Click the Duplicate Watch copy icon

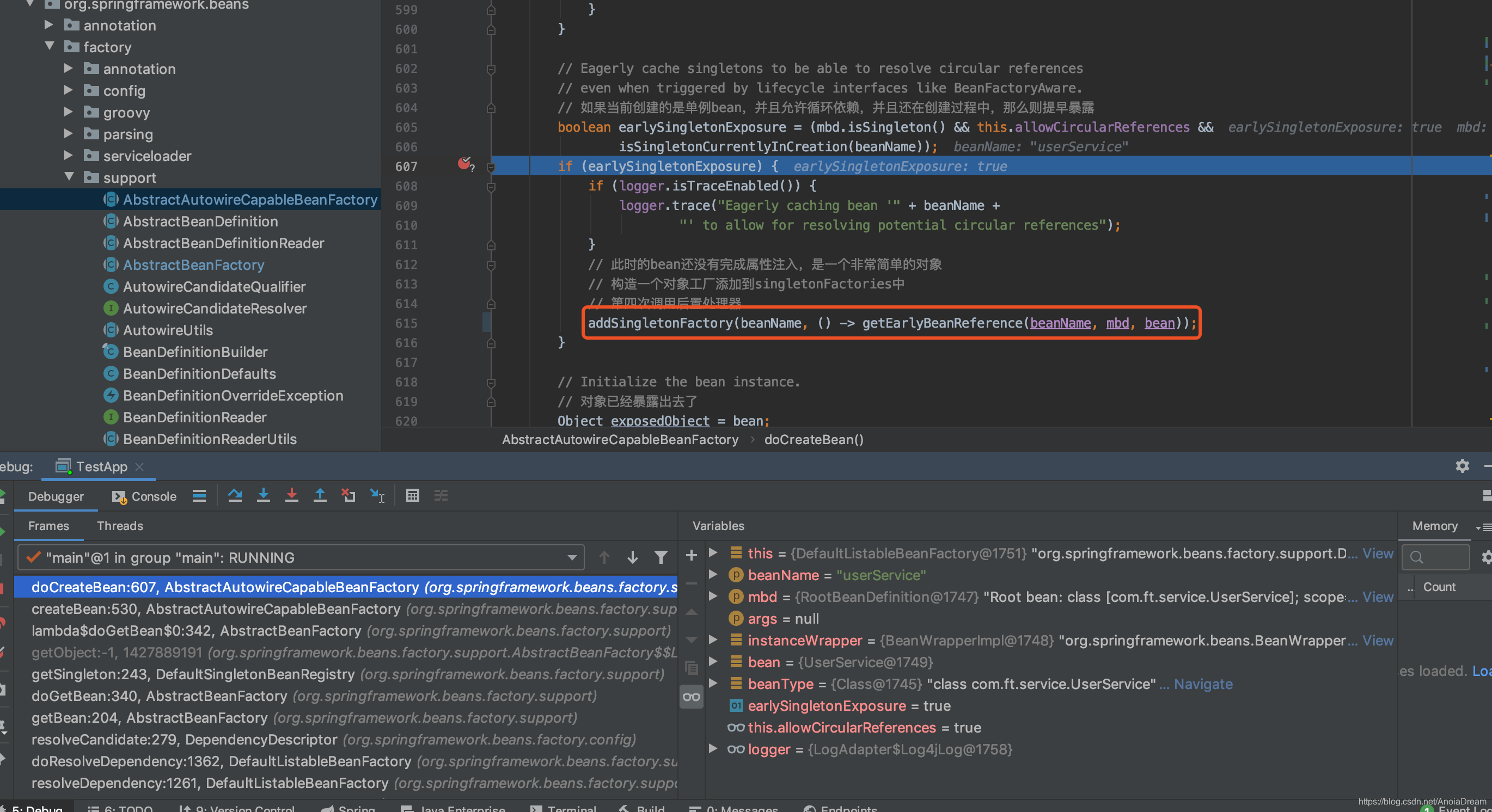pyautogui.click(x=691, y=668)
